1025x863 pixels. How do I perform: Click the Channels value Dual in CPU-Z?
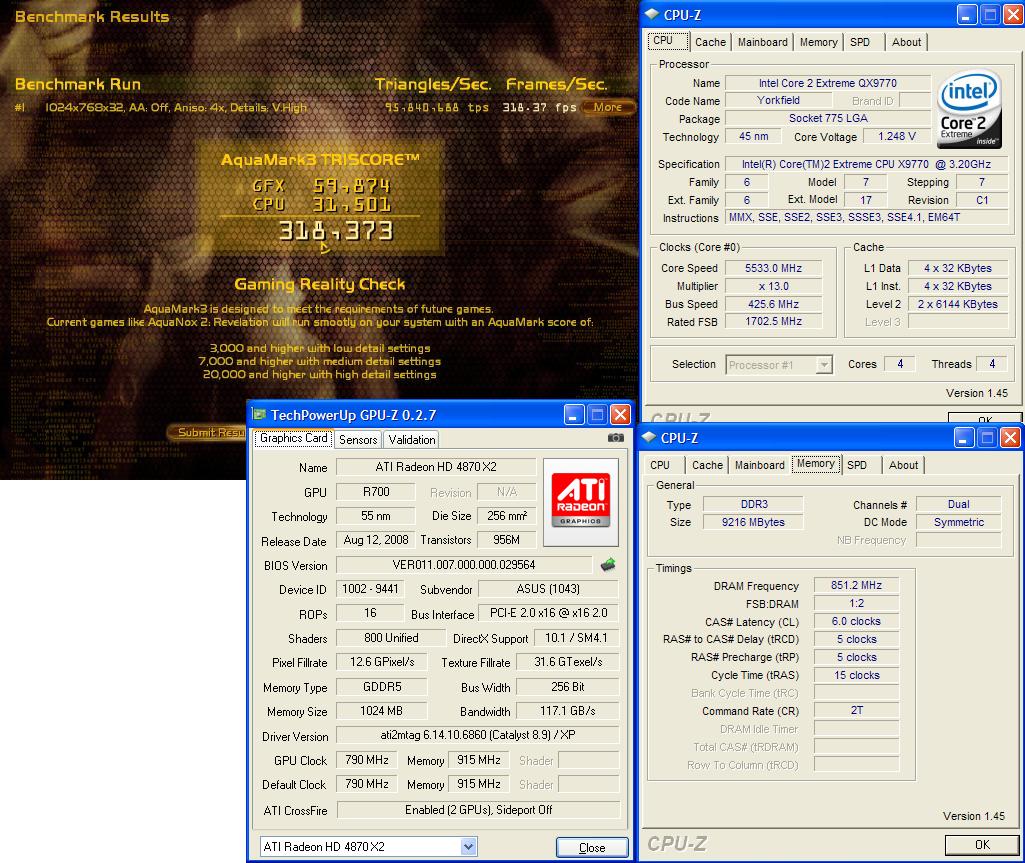pyautogui.click(x=958, y=504)
